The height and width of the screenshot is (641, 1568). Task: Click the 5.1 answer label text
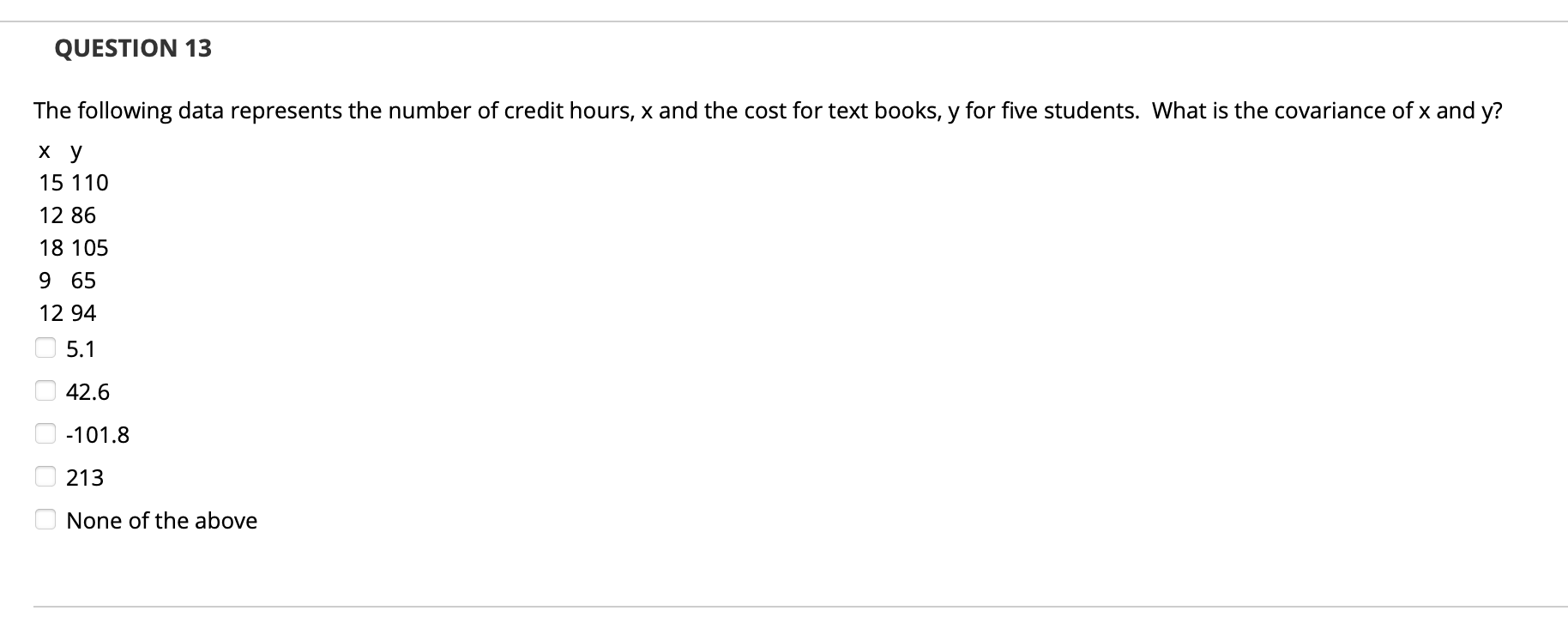point(81,349)
